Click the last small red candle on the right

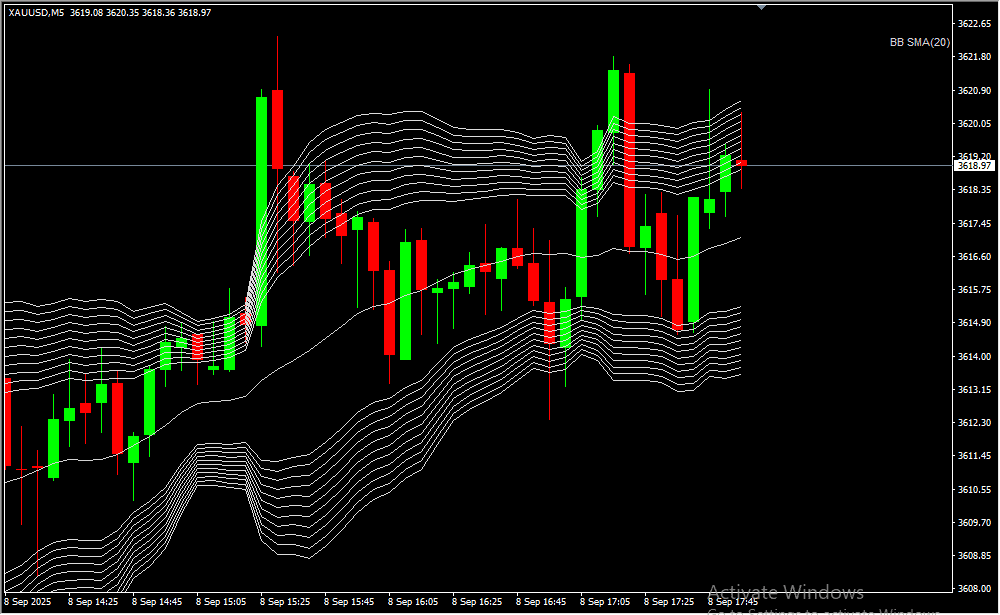tap(741, 161)
